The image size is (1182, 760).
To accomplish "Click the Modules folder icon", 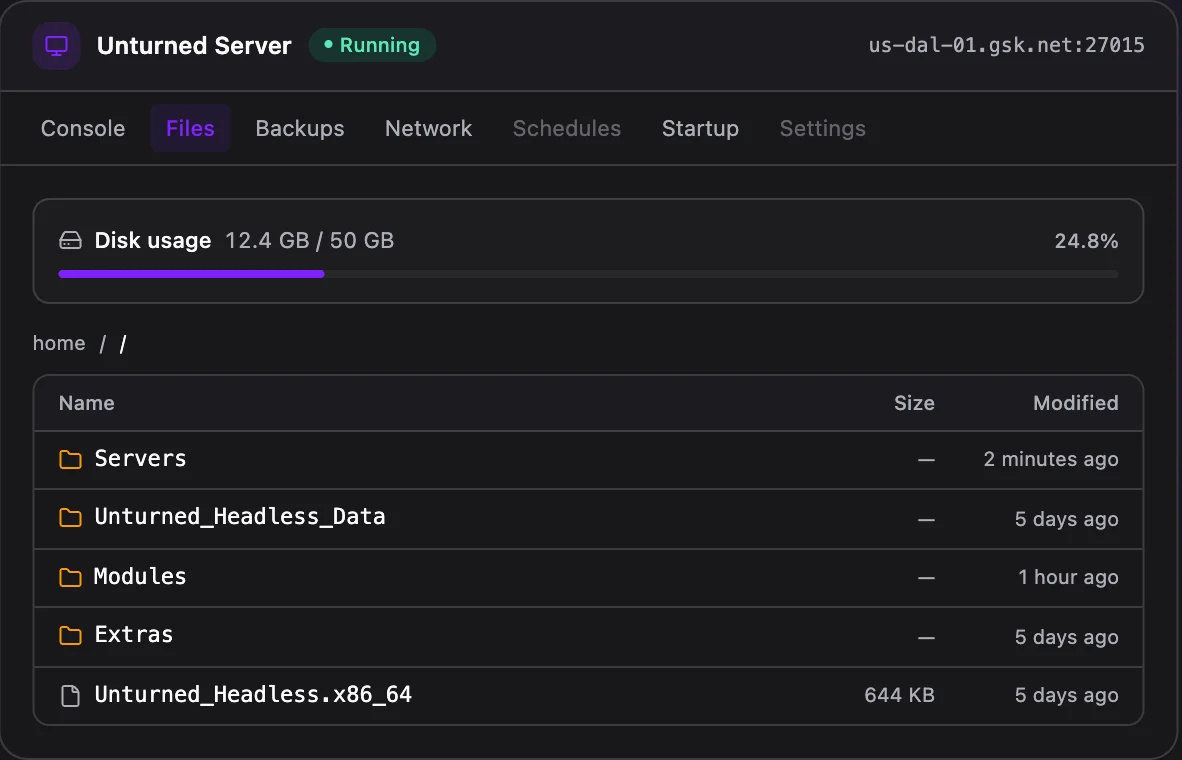I will click(x=70, y=578).
